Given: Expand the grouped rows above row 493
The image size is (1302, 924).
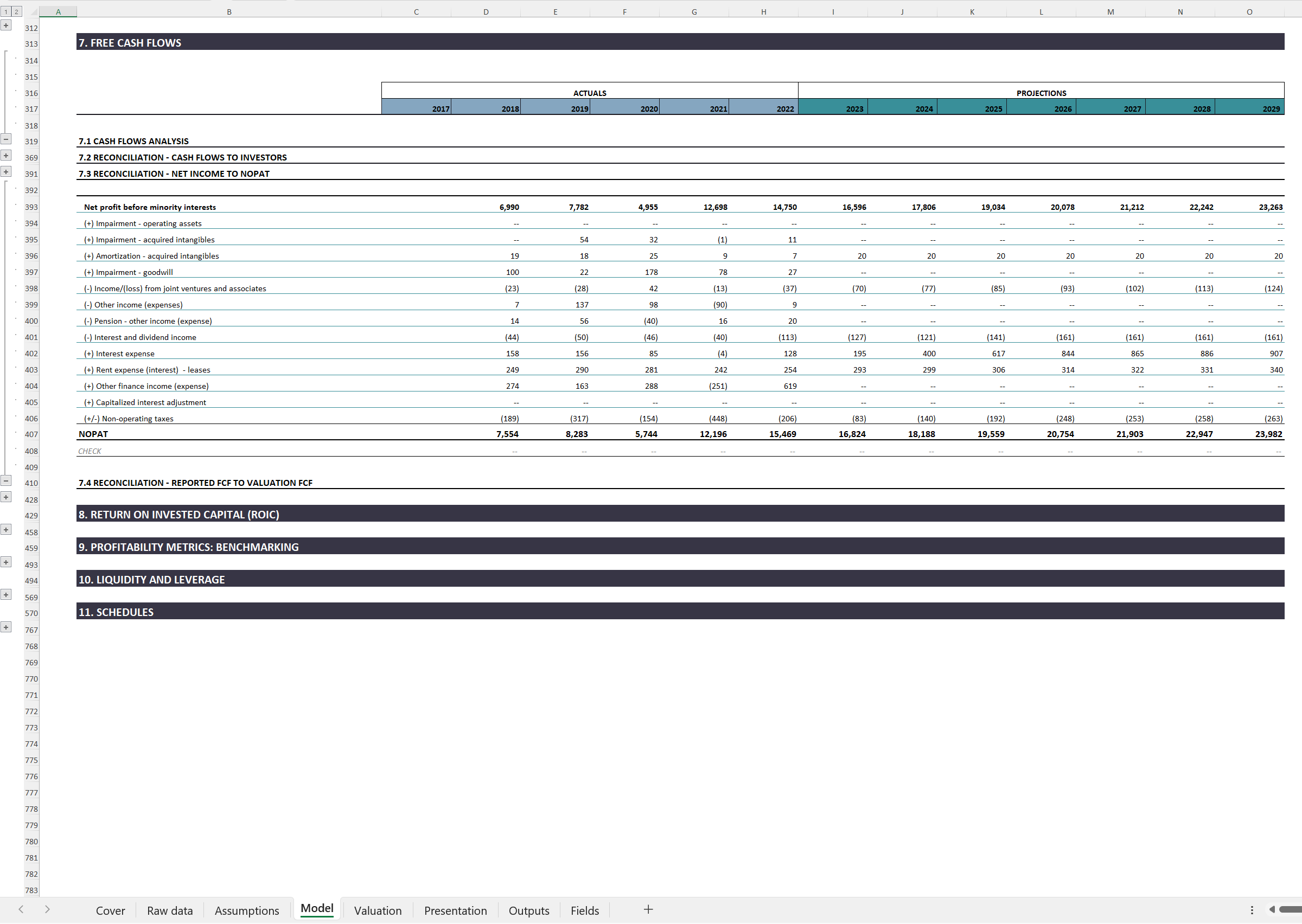Looking at the screenshot, I should 7,562.
